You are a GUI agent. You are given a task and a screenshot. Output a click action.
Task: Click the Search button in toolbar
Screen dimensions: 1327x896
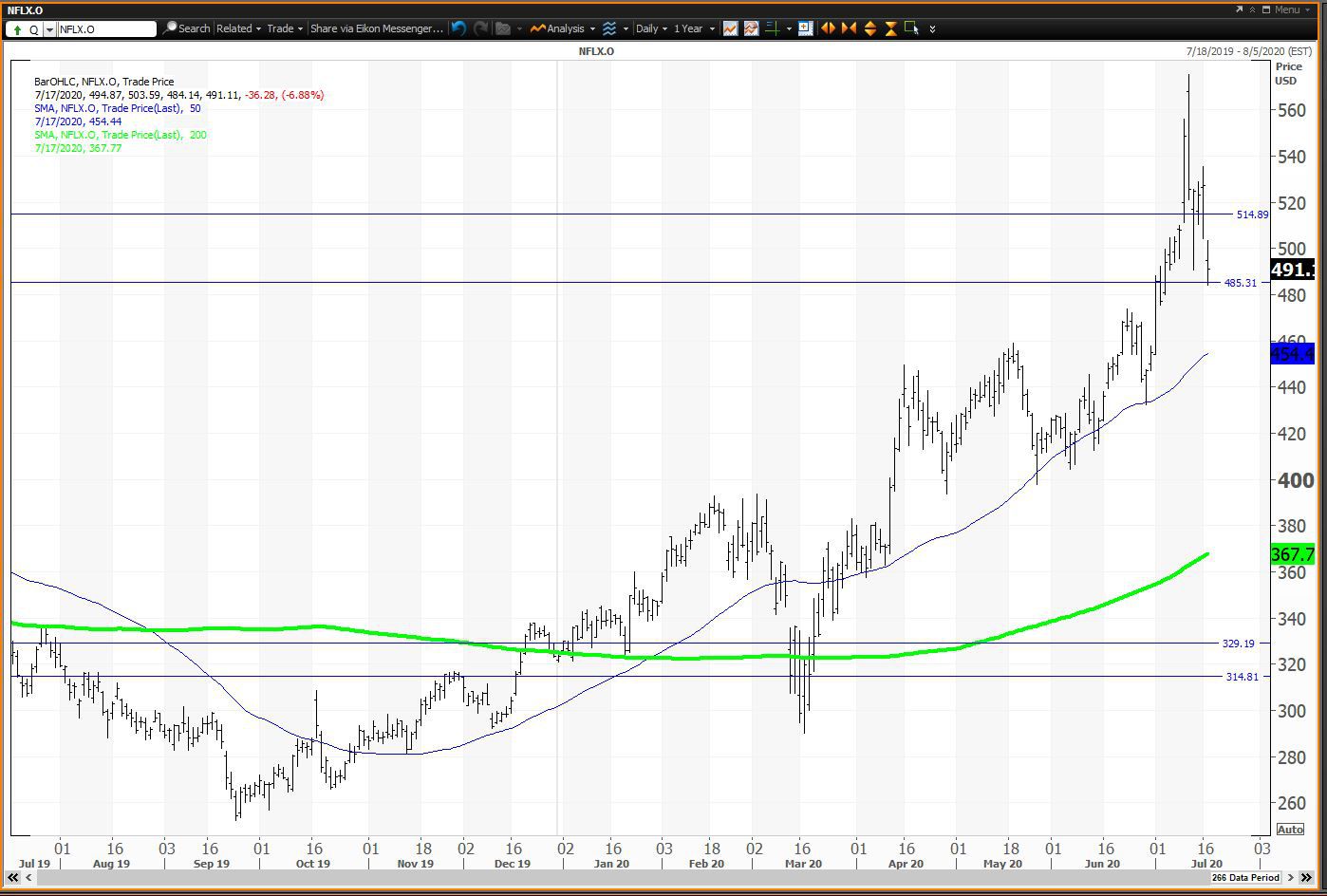187,28
